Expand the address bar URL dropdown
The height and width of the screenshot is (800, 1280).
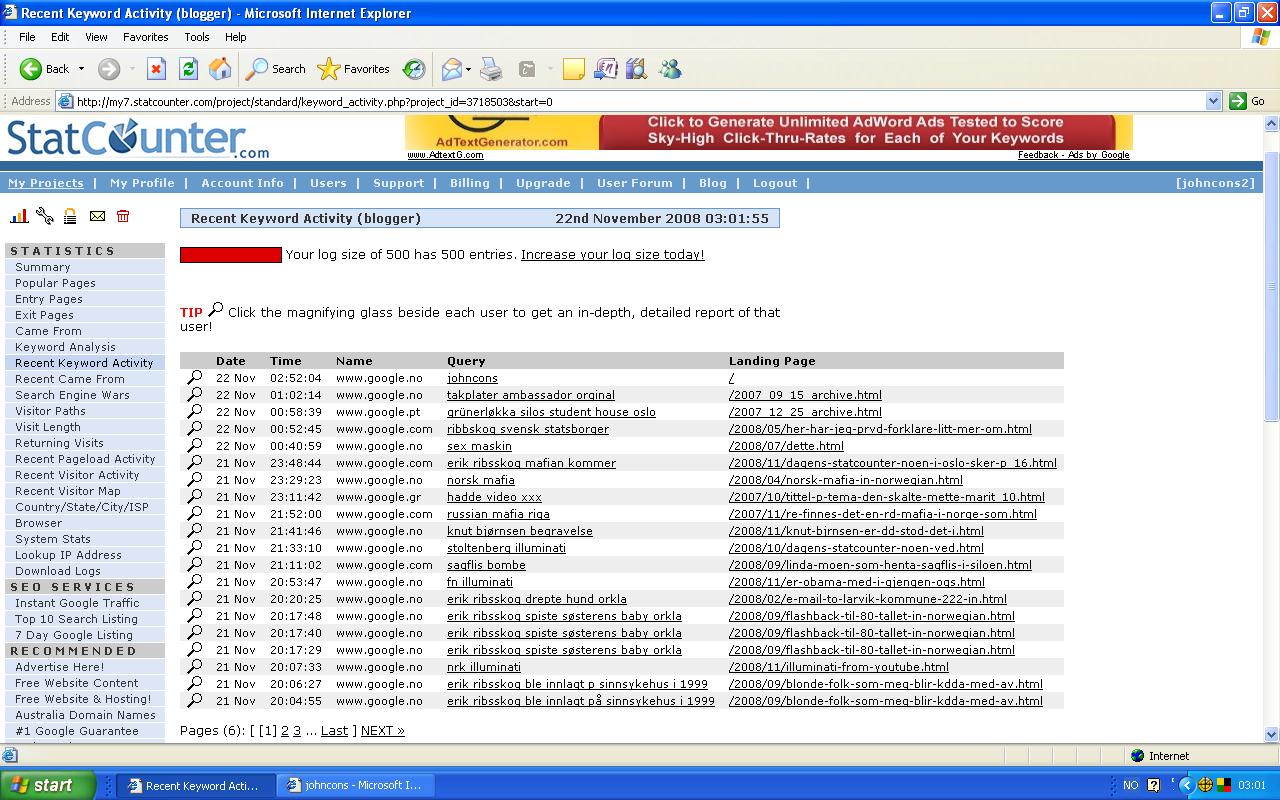1213,101
